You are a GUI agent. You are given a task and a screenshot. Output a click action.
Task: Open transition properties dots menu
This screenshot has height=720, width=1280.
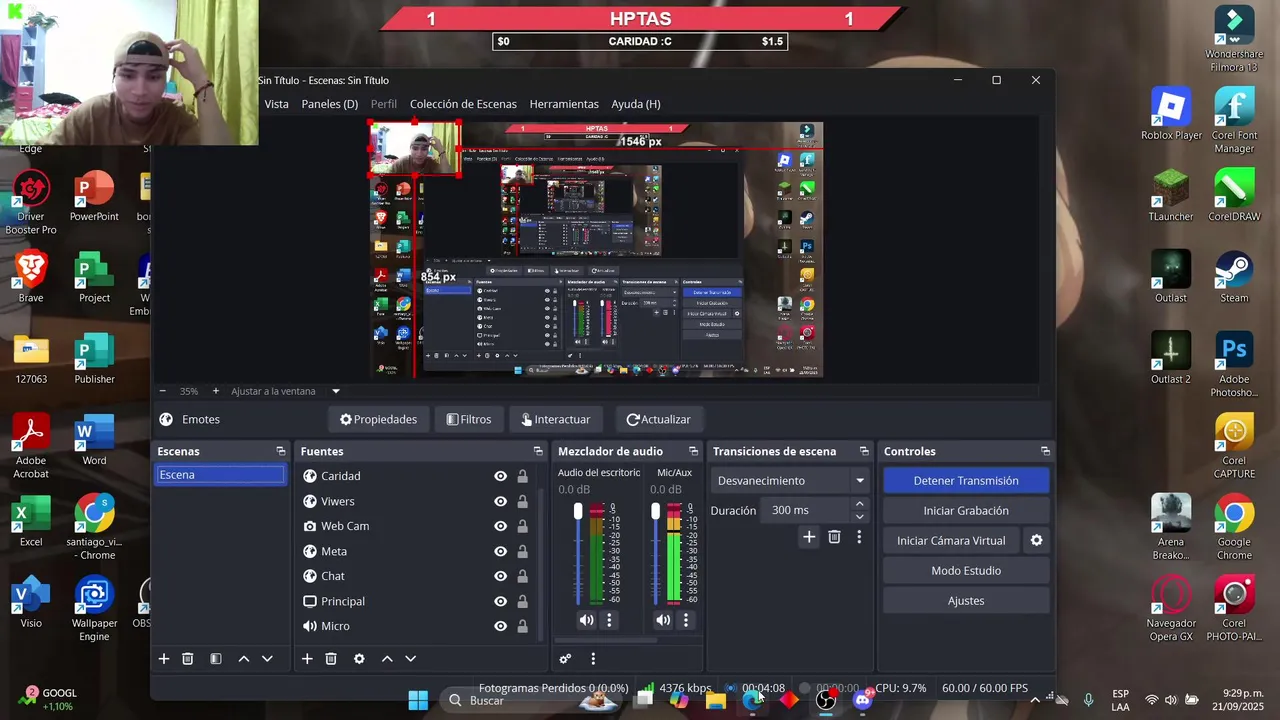(858, 537)
